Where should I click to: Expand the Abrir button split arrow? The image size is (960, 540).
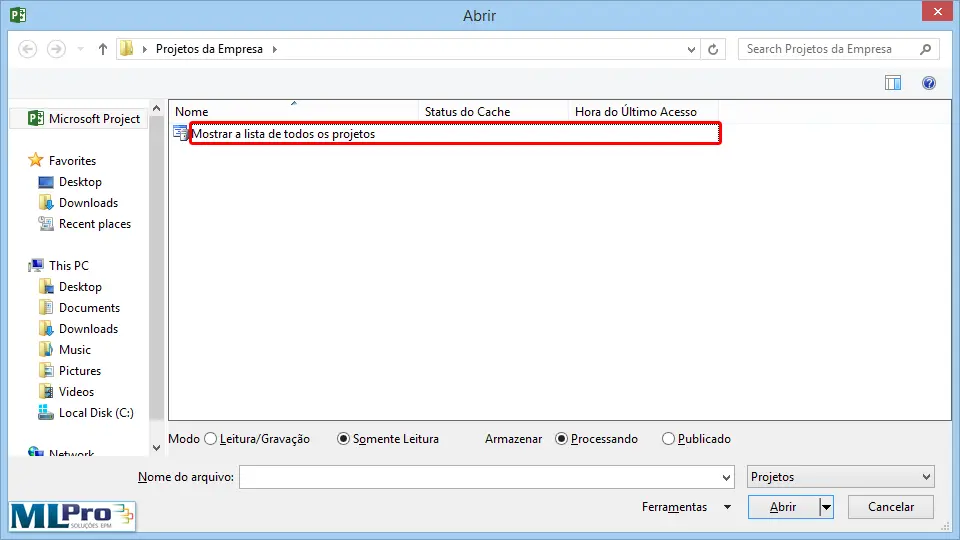tap(827, 507)
